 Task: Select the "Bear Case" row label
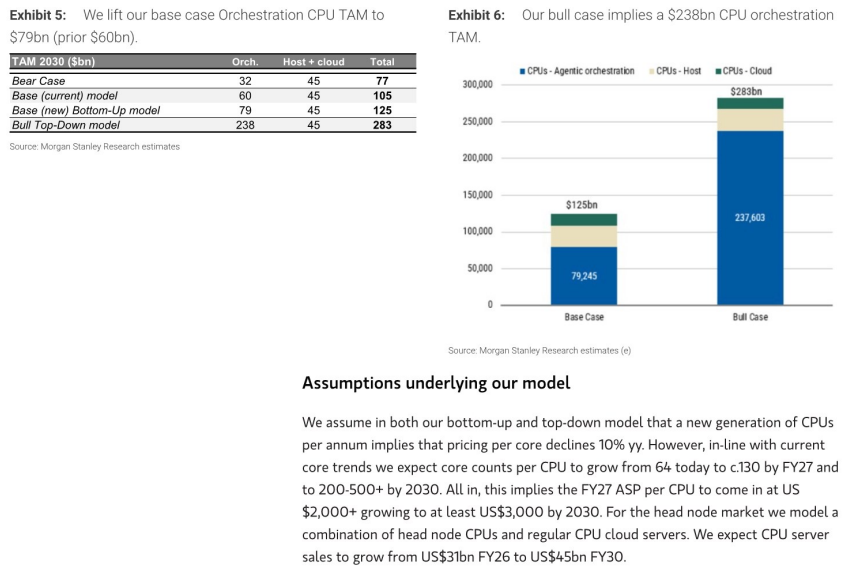point(39,81)
